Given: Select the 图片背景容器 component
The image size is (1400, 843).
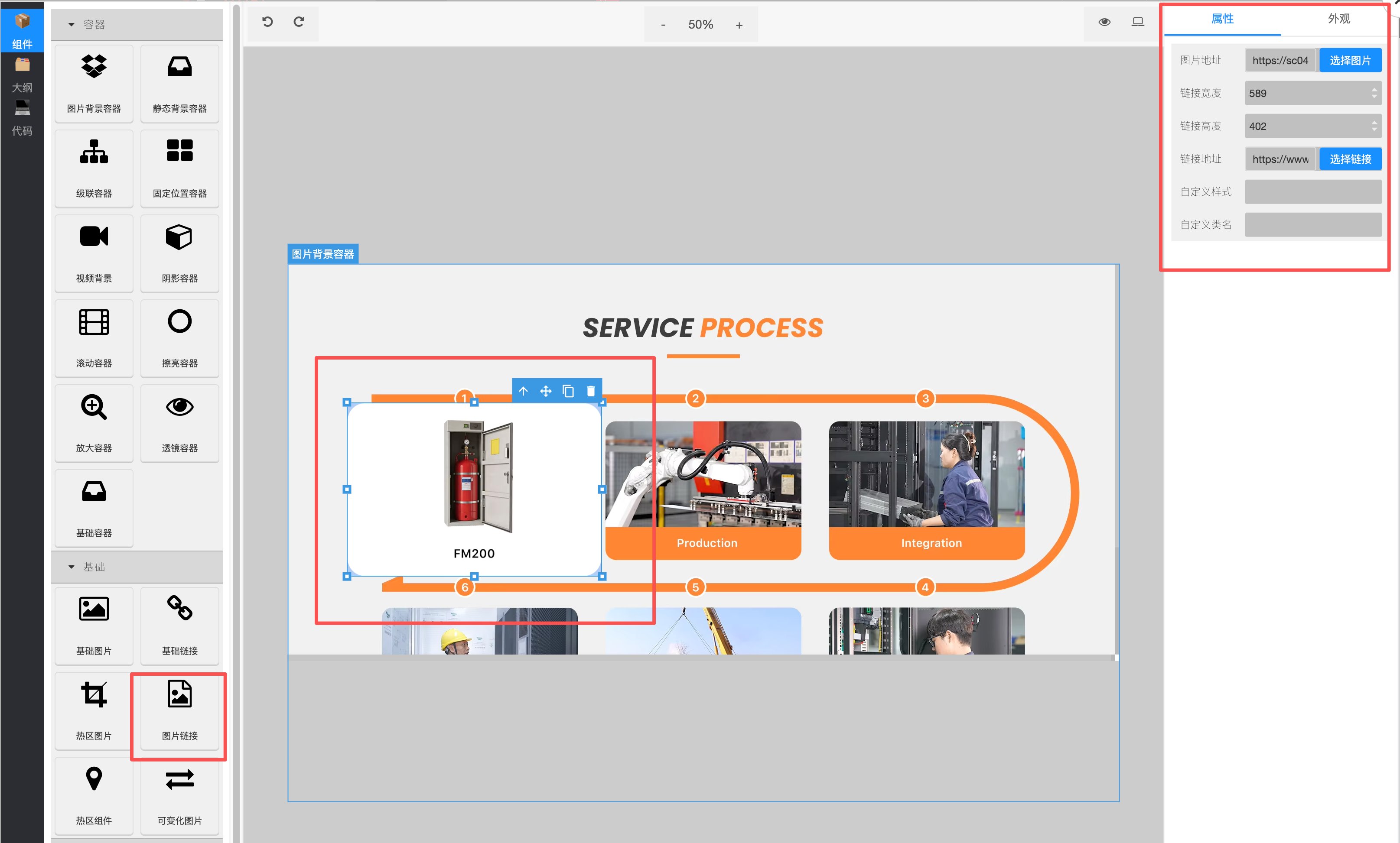Looking at the screenshot, I should click(x=94, y=84).
